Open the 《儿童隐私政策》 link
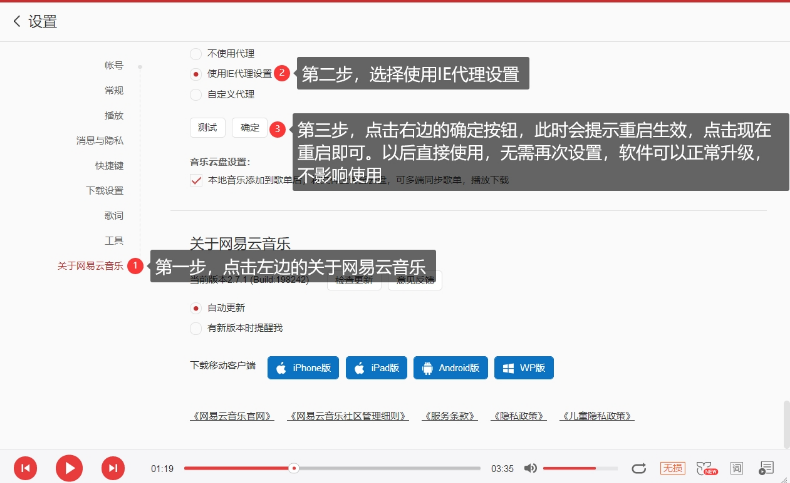This screenshot has height=483, width=790. (597, 416)
